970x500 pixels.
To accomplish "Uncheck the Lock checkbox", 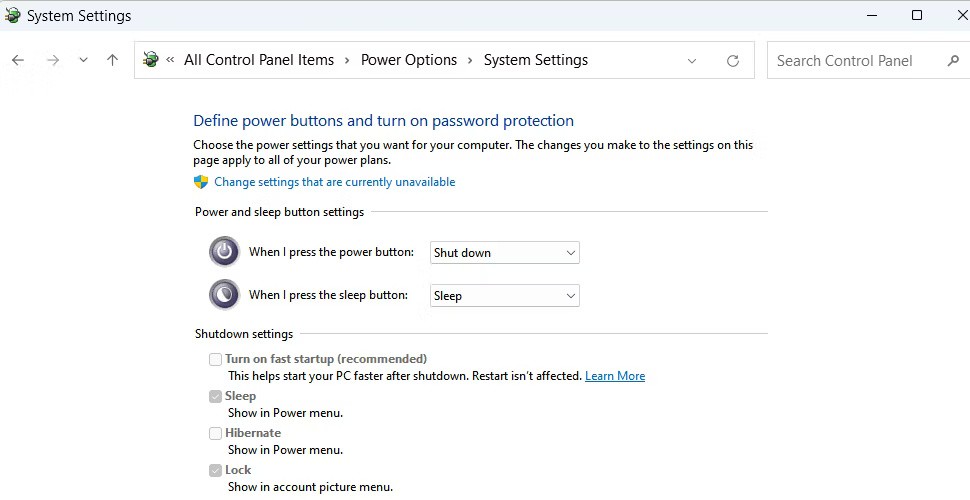I will tap(215, 470).
